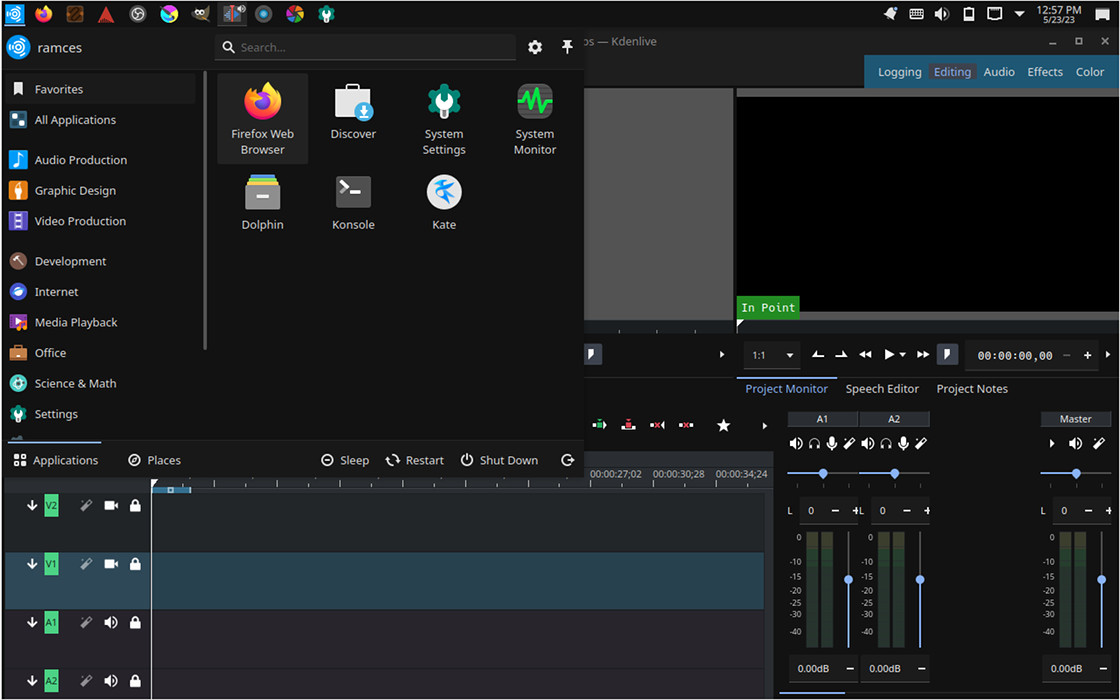Select the Audio workspace layout
The image size is (1120, 700).
point(998,71)
